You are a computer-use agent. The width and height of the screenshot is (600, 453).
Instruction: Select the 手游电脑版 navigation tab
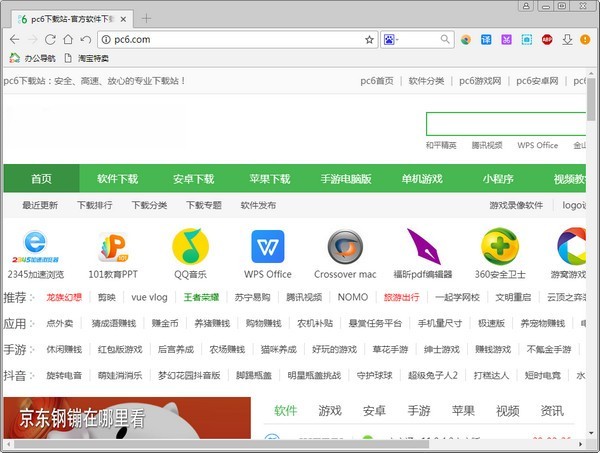tap(346, 179)
